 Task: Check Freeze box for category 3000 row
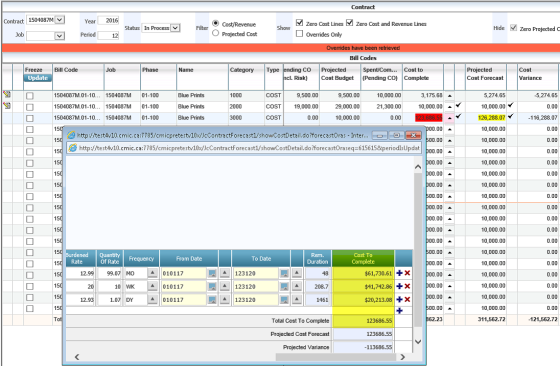[x=30, y=118]
